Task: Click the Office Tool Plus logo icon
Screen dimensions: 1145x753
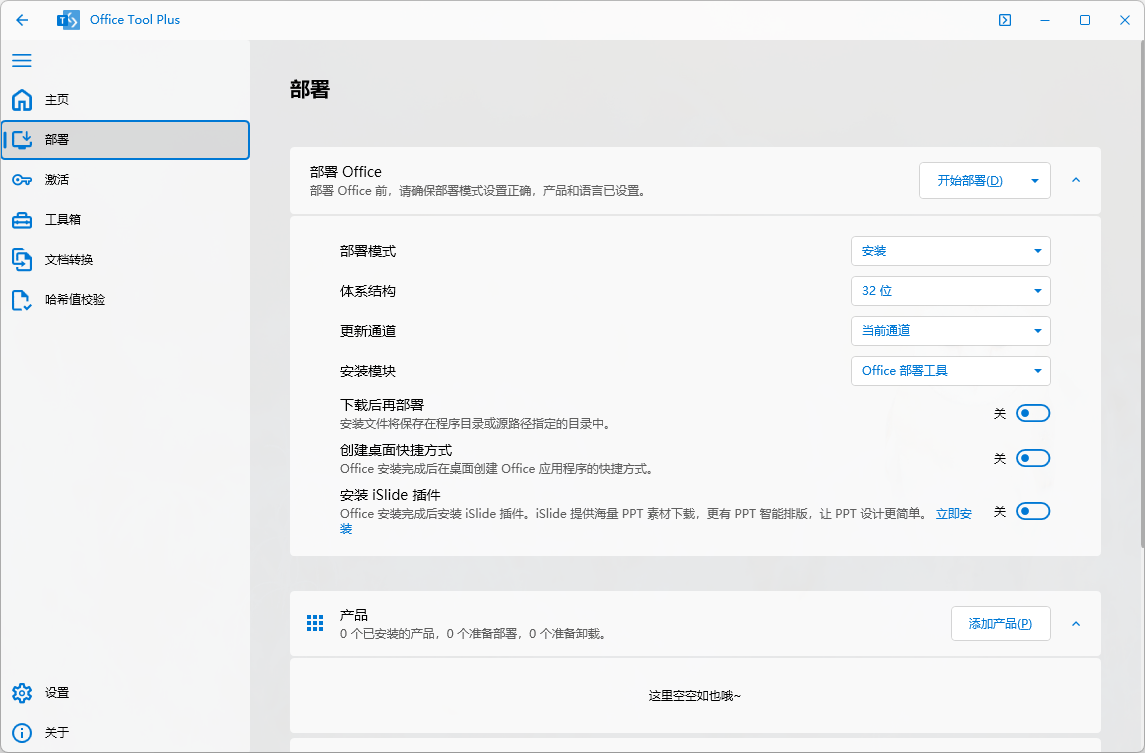Action: (x=68, y=20)
